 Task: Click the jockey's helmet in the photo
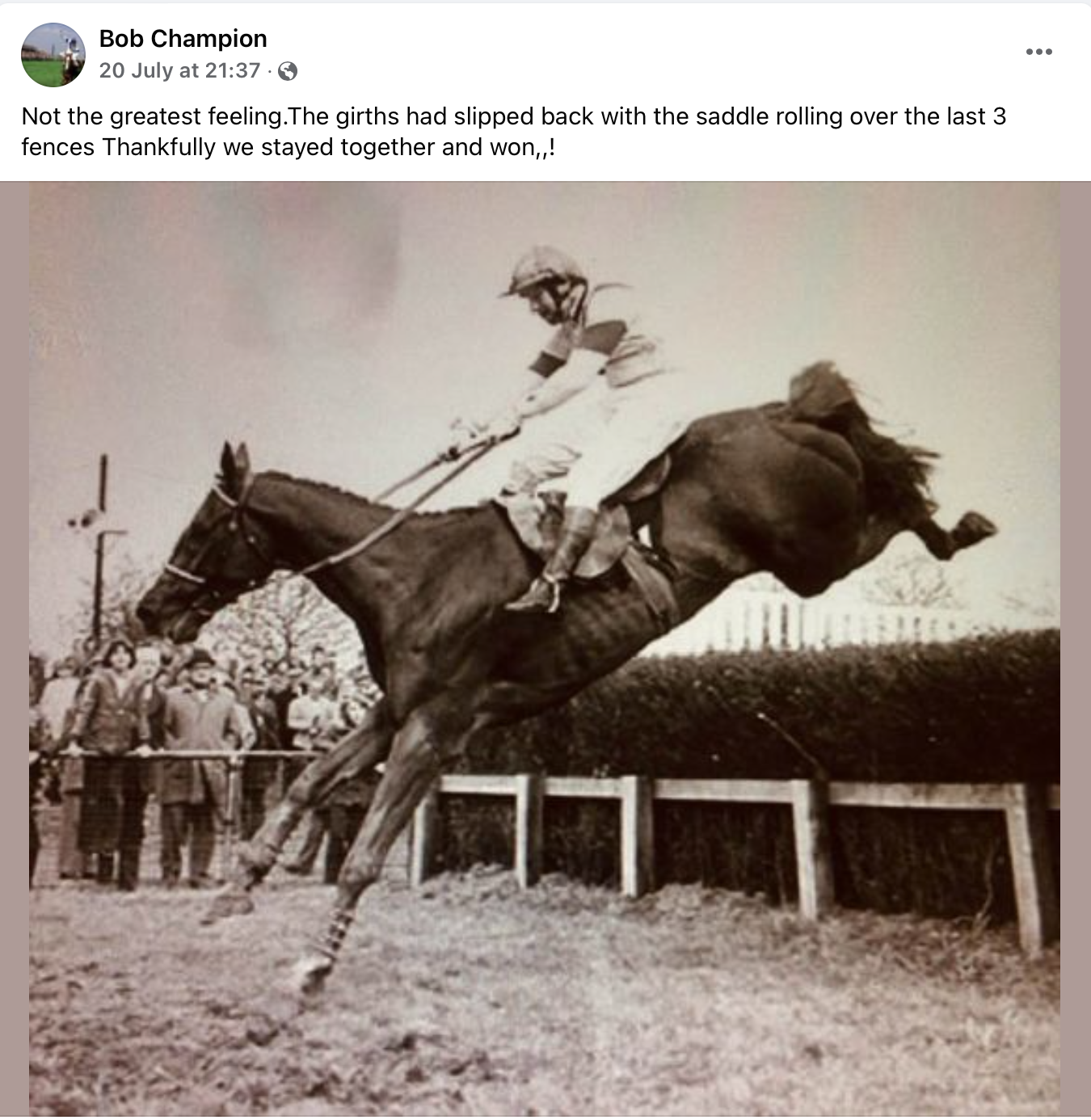click(x=545, y=271)
